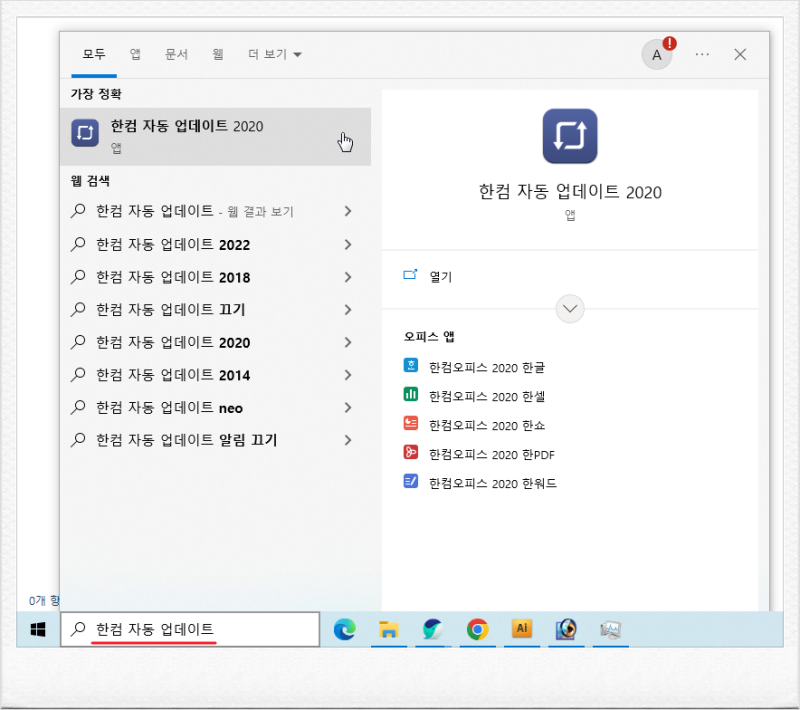The image size is (800, 710).
Task: Launch Microsoft Edge from taskbar
Action: [x=345, y=629]
